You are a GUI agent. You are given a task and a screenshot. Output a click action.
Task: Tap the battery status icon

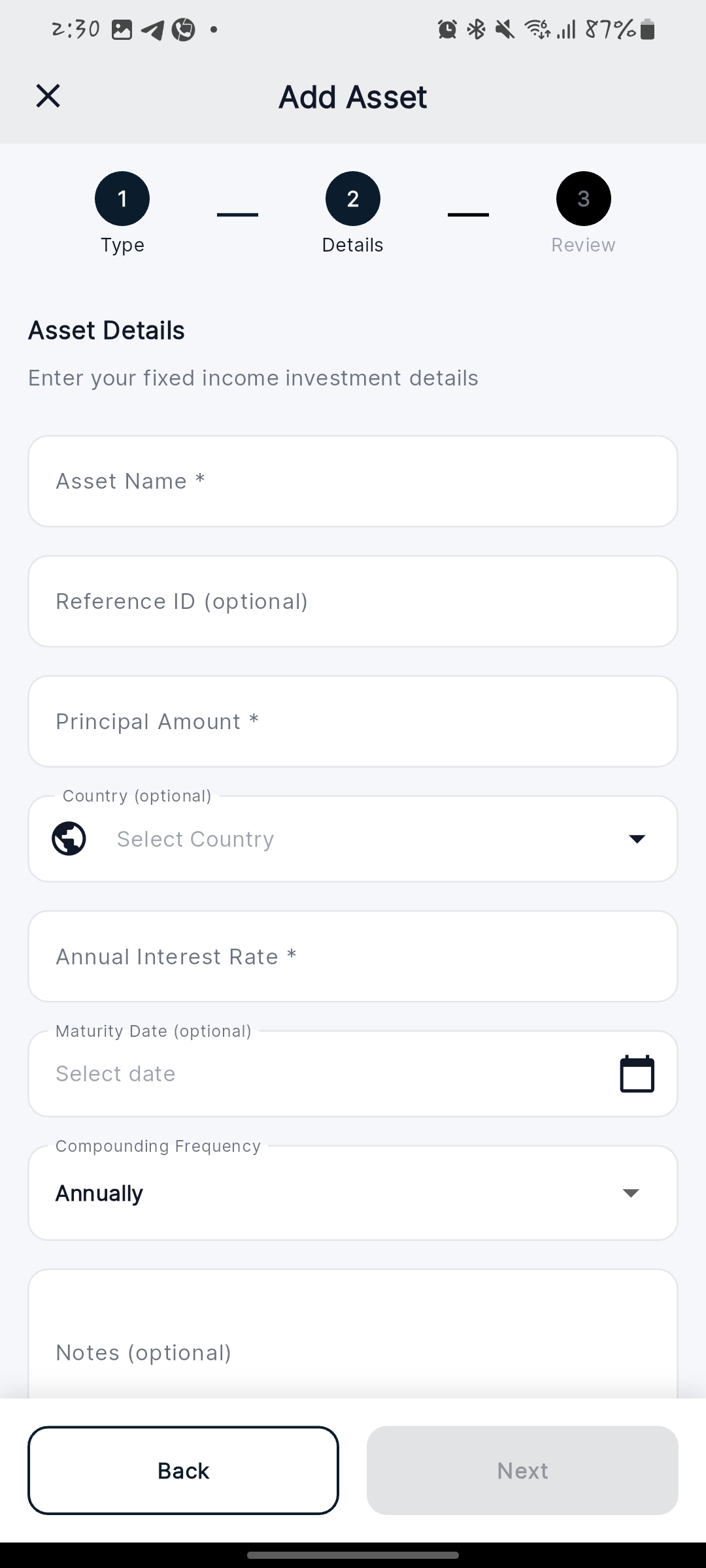tap(648, 29)
